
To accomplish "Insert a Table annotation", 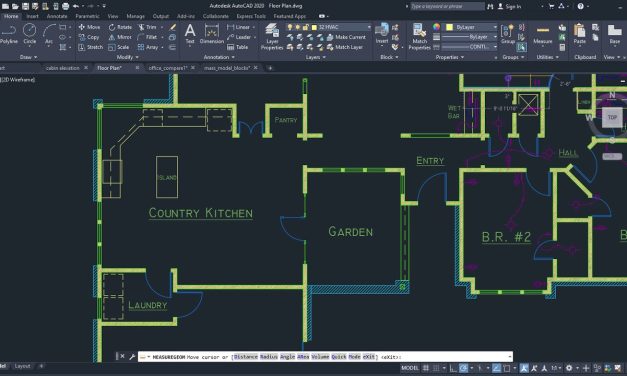I will point(238,47).
